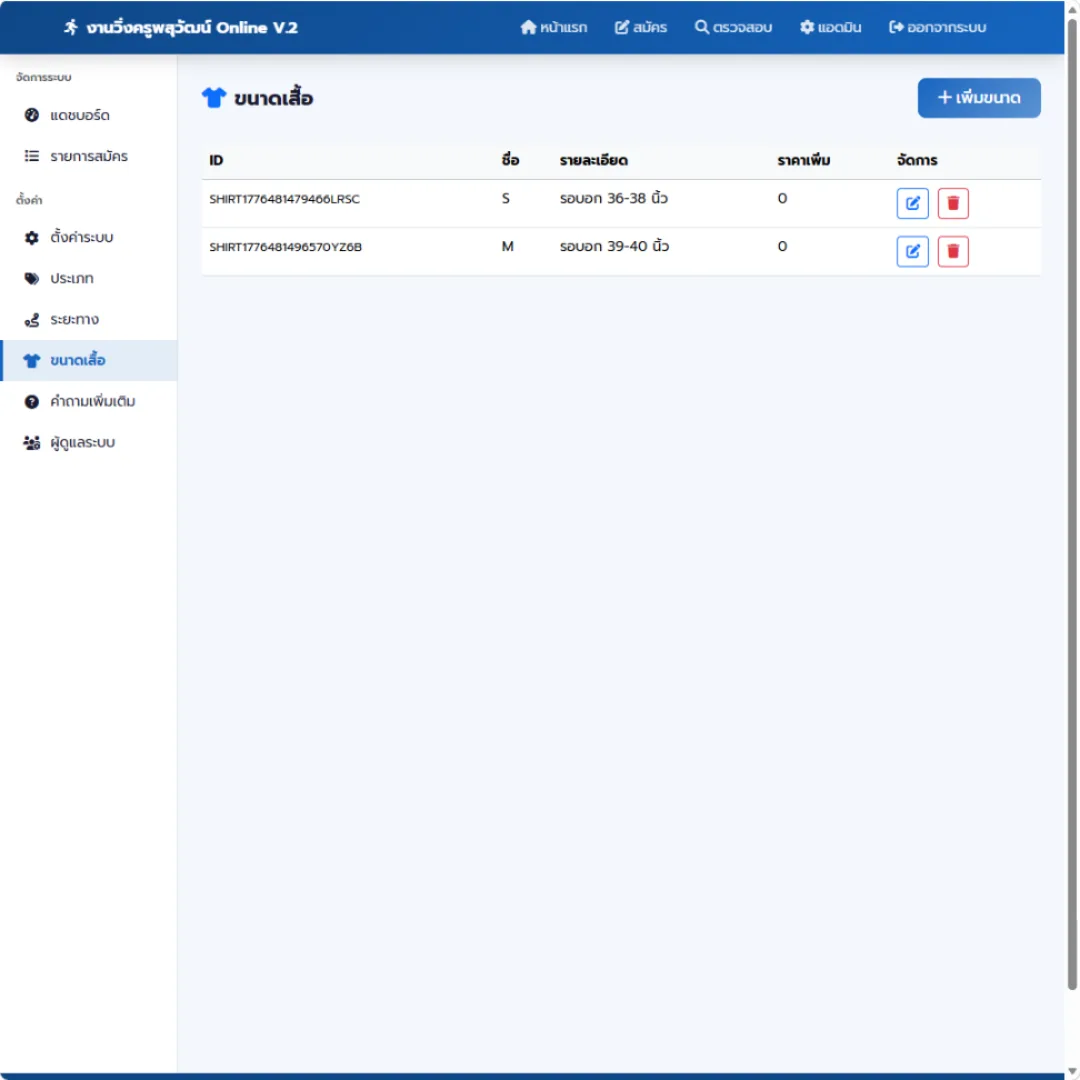Open คำถามเพิ่มเติม additional questions
This screenshot has height=1080, width=1080.
(x=88, y=402)
